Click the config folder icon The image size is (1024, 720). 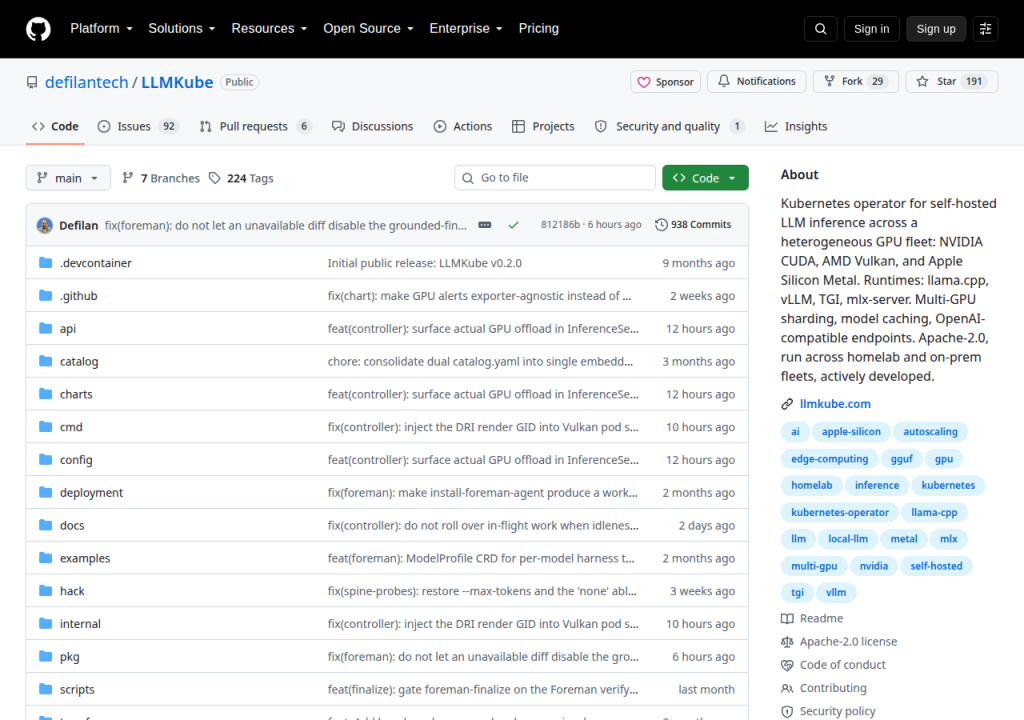(x=45, y=459)
